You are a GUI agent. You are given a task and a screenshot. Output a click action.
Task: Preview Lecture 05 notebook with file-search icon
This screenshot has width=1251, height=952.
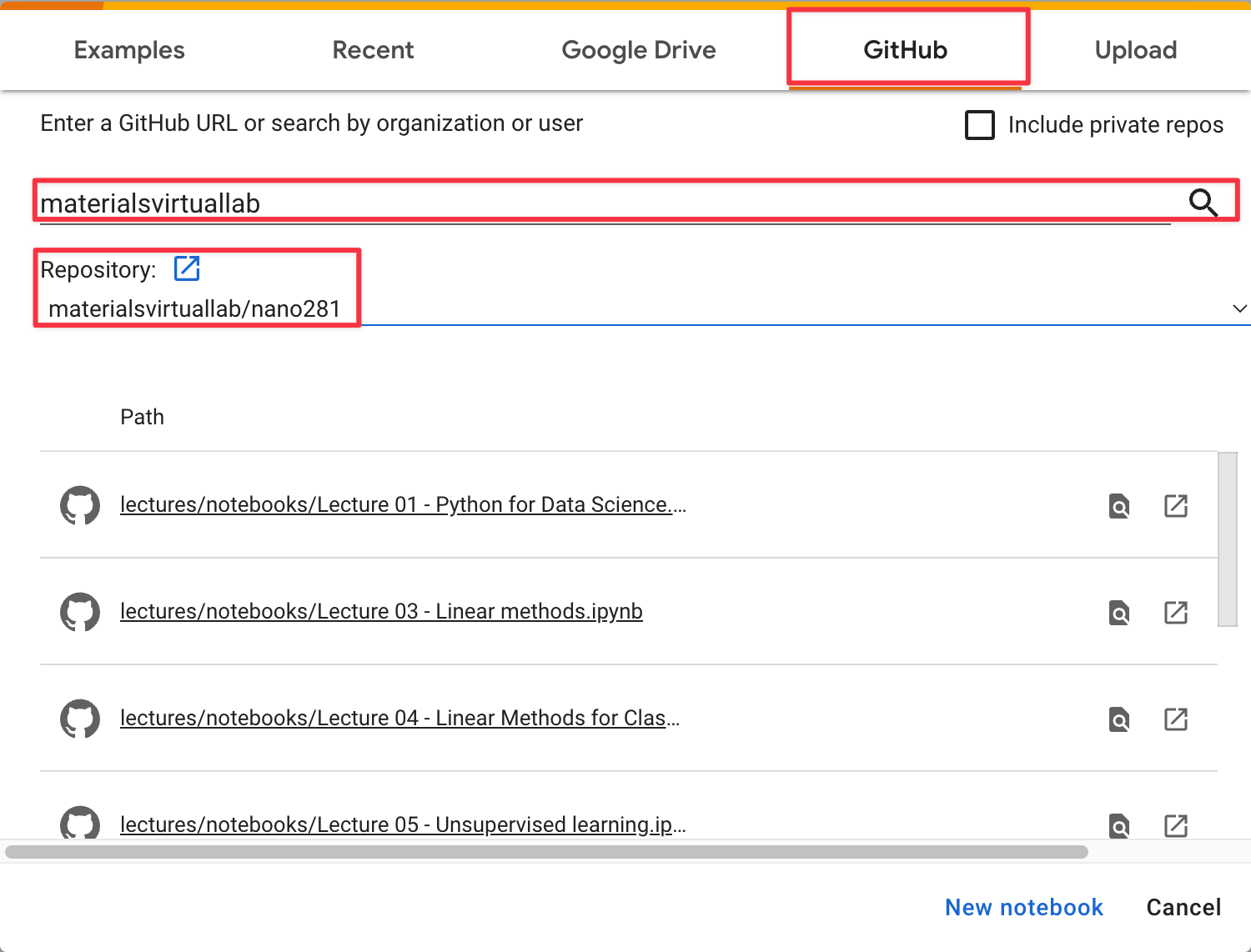[x=1119, y=825]
